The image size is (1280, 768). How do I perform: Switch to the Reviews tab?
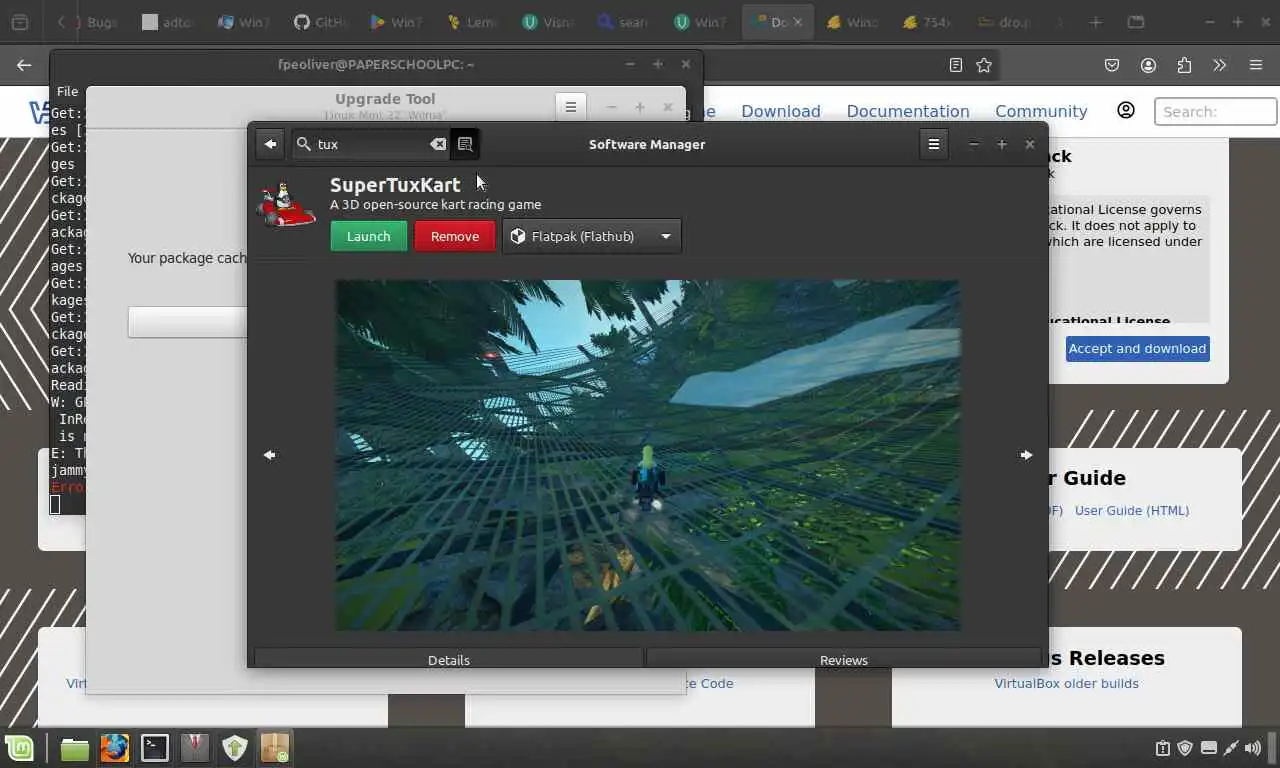[x=844, y=659]
